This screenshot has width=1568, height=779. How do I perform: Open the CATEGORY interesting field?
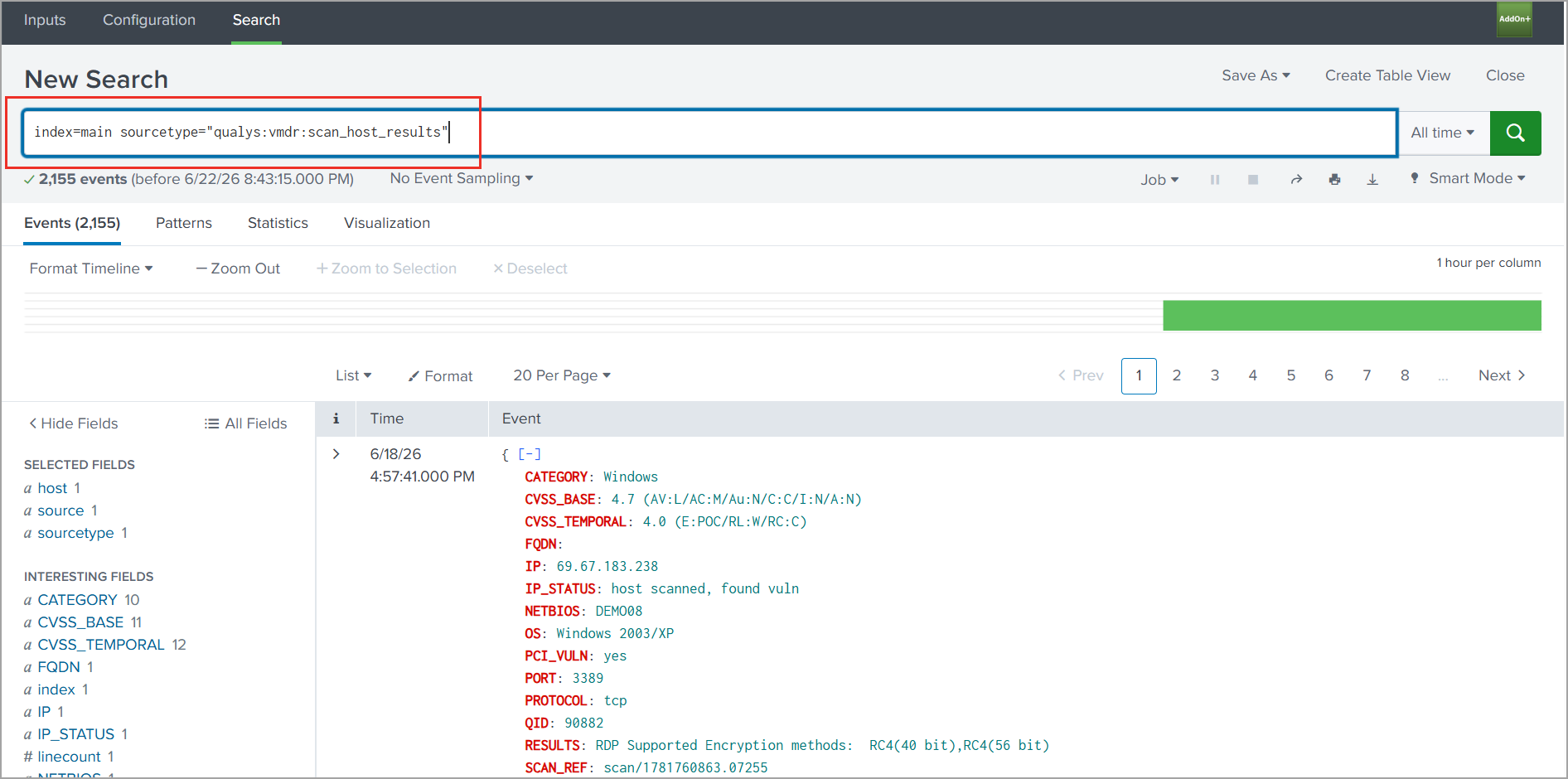(x=77, y=600)
